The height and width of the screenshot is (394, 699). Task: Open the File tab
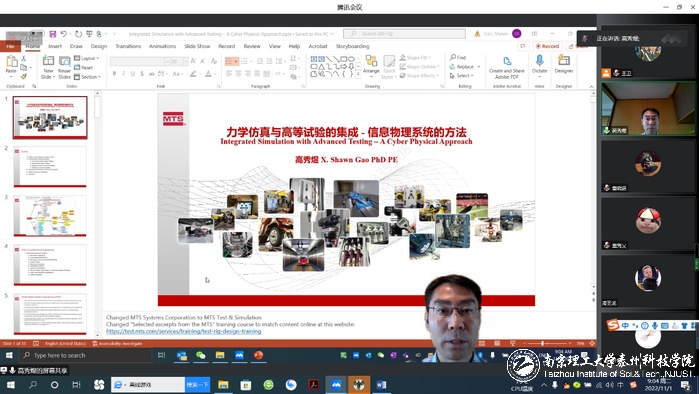(10, 46)
